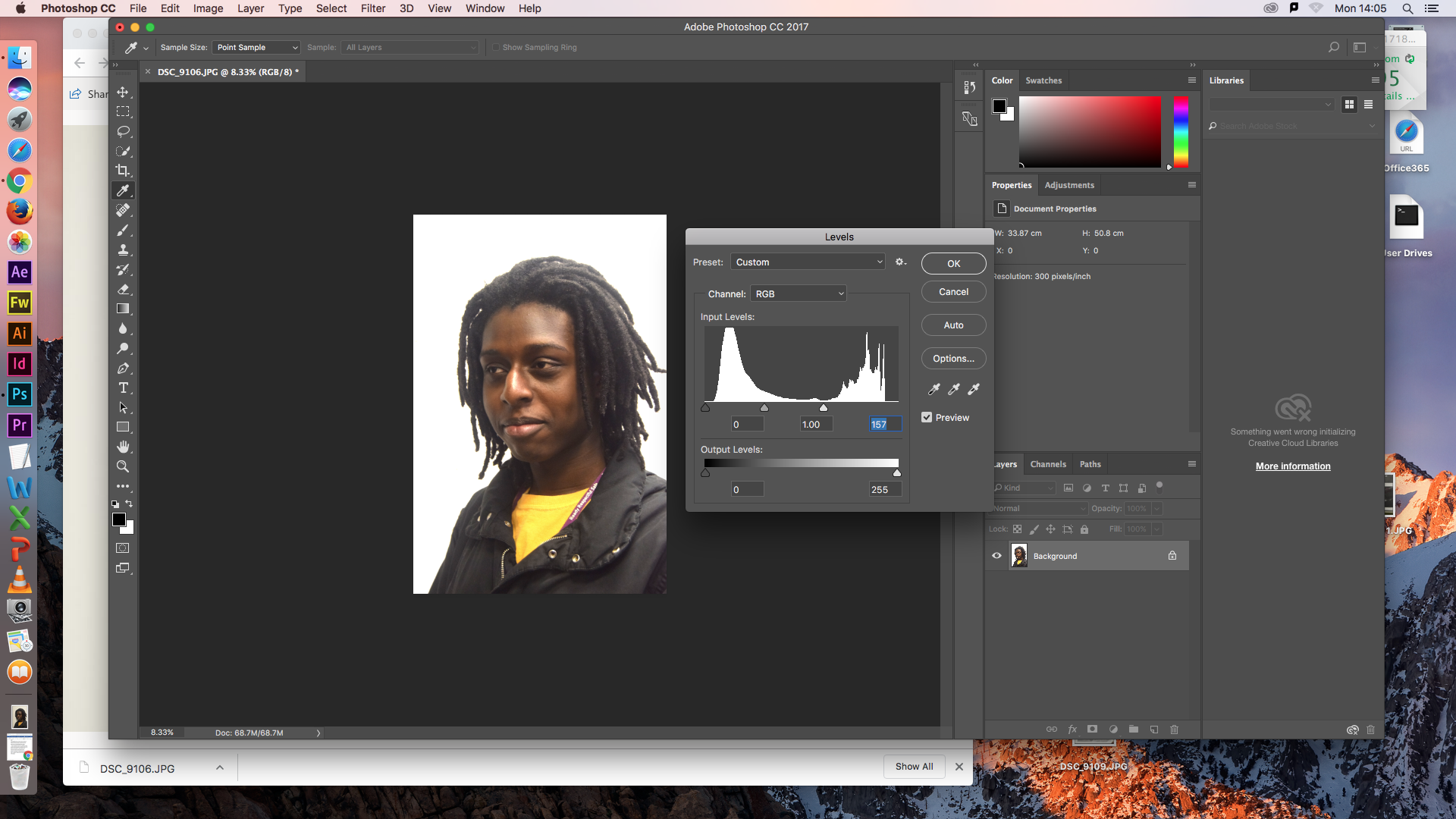
Task: Select the Zoom tool in toolbar
Action: (x=123, y=466)
